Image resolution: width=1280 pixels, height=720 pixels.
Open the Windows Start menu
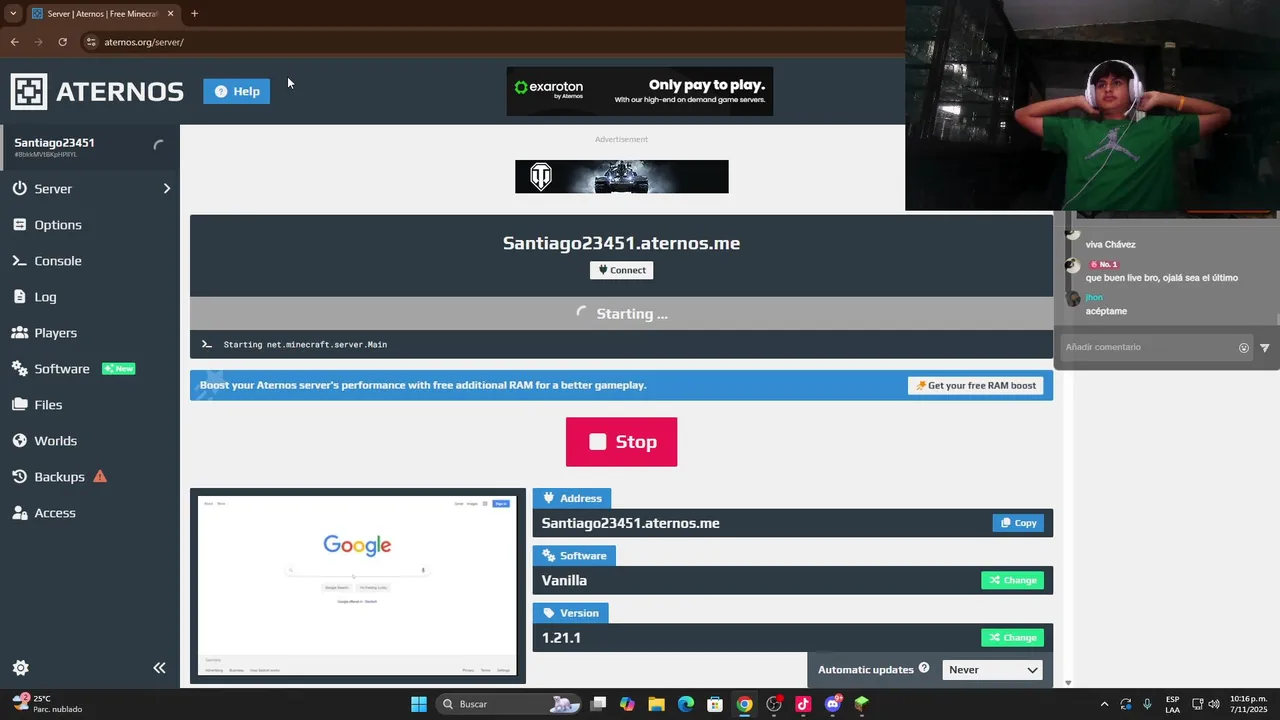point(419,704)
